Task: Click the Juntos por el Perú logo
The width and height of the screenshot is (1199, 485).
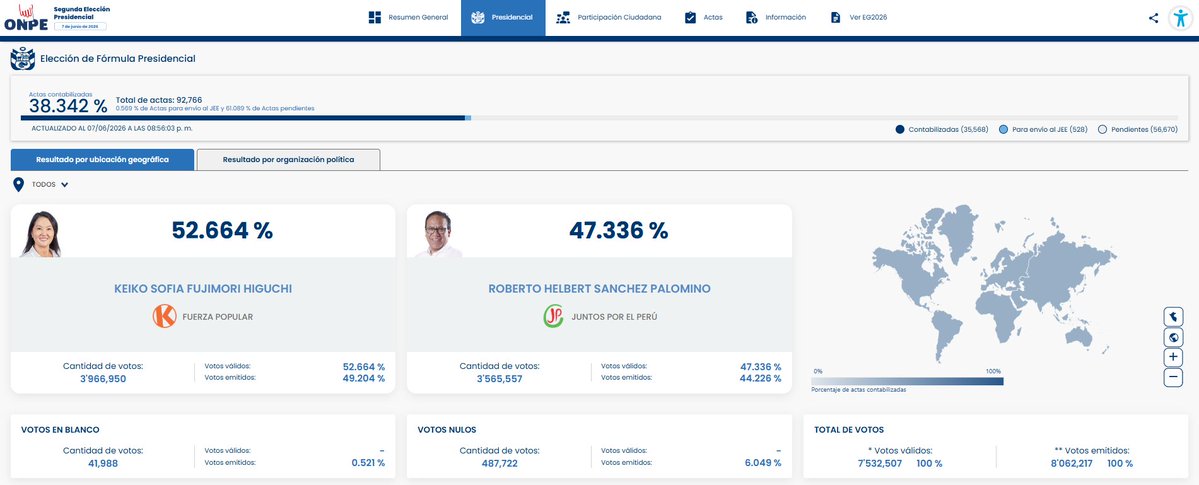Action: (553, 316)
